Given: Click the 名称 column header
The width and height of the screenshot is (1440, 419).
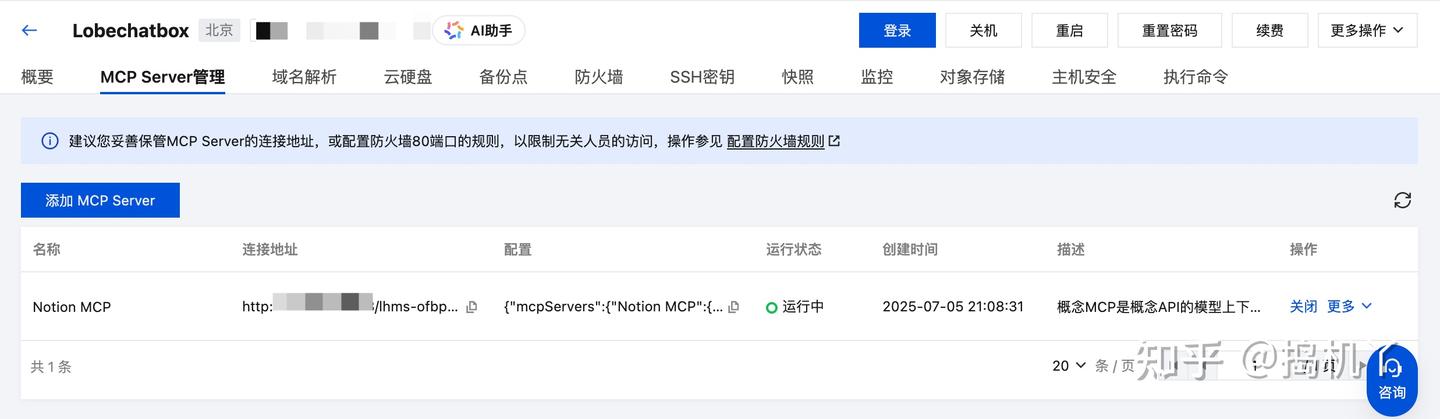Looking at the screenshot, I should pos(47,249).
